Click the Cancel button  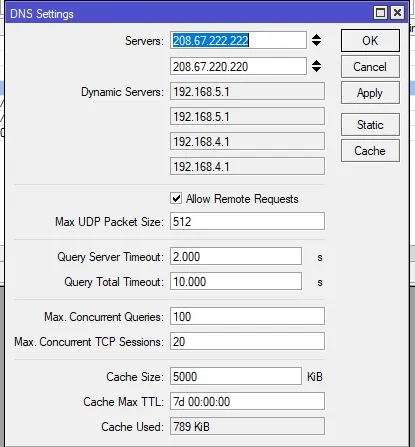pyautogui.click(x=370, y=67)
